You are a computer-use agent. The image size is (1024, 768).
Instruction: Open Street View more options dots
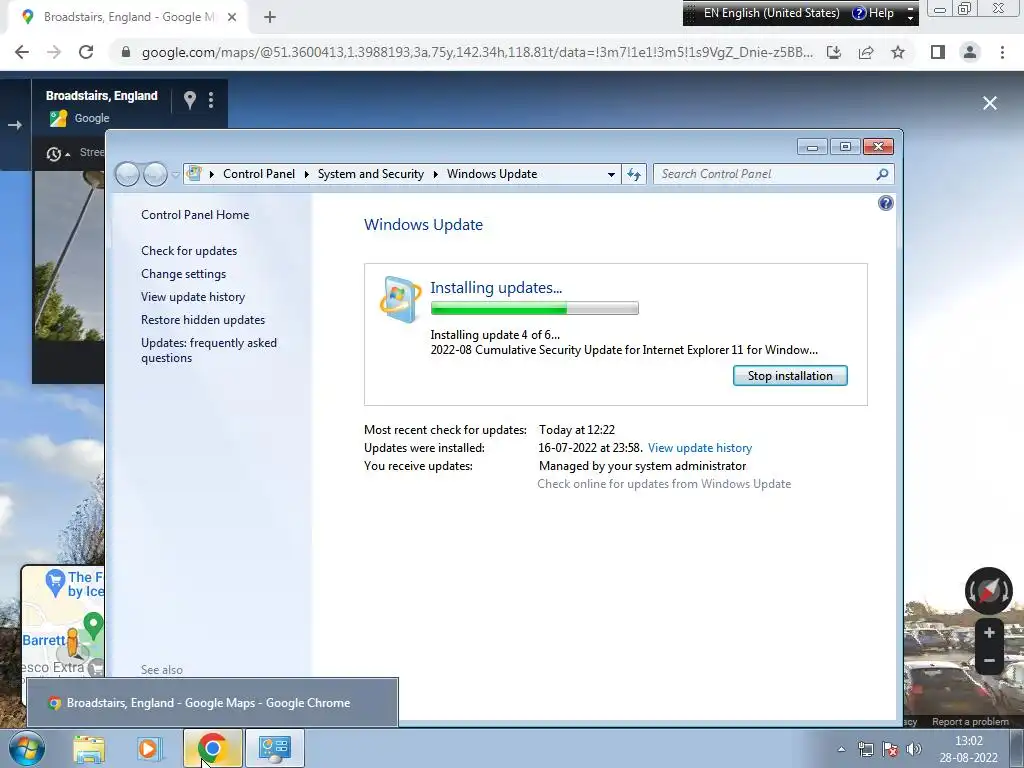(211, 100)
